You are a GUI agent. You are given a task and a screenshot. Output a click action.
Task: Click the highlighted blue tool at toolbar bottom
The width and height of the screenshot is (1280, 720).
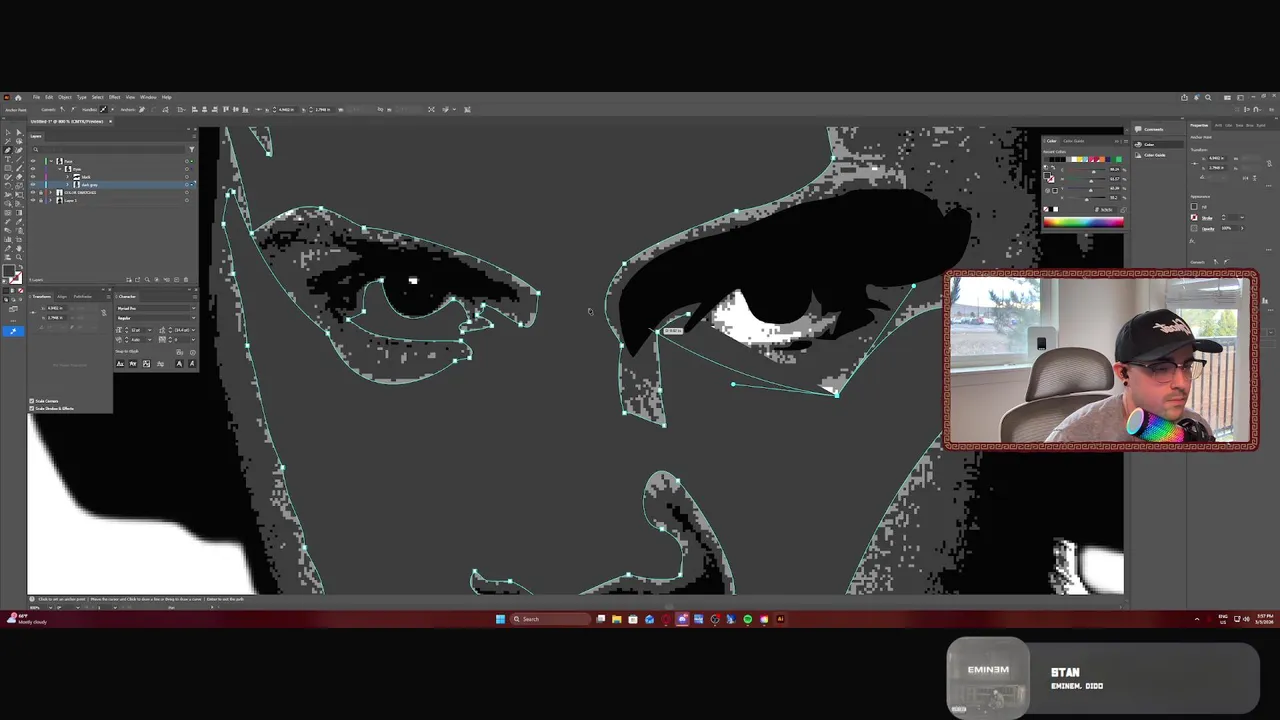click(13, 331)
